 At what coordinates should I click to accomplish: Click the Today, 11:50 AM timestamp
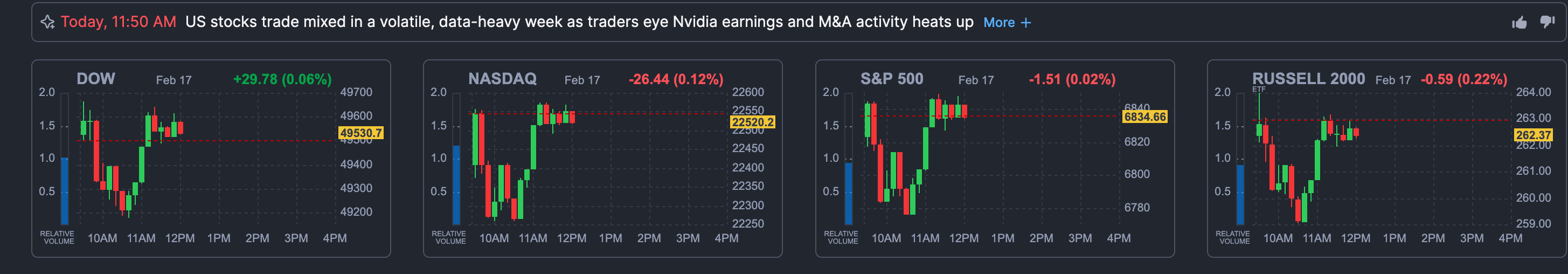[118, 22]
